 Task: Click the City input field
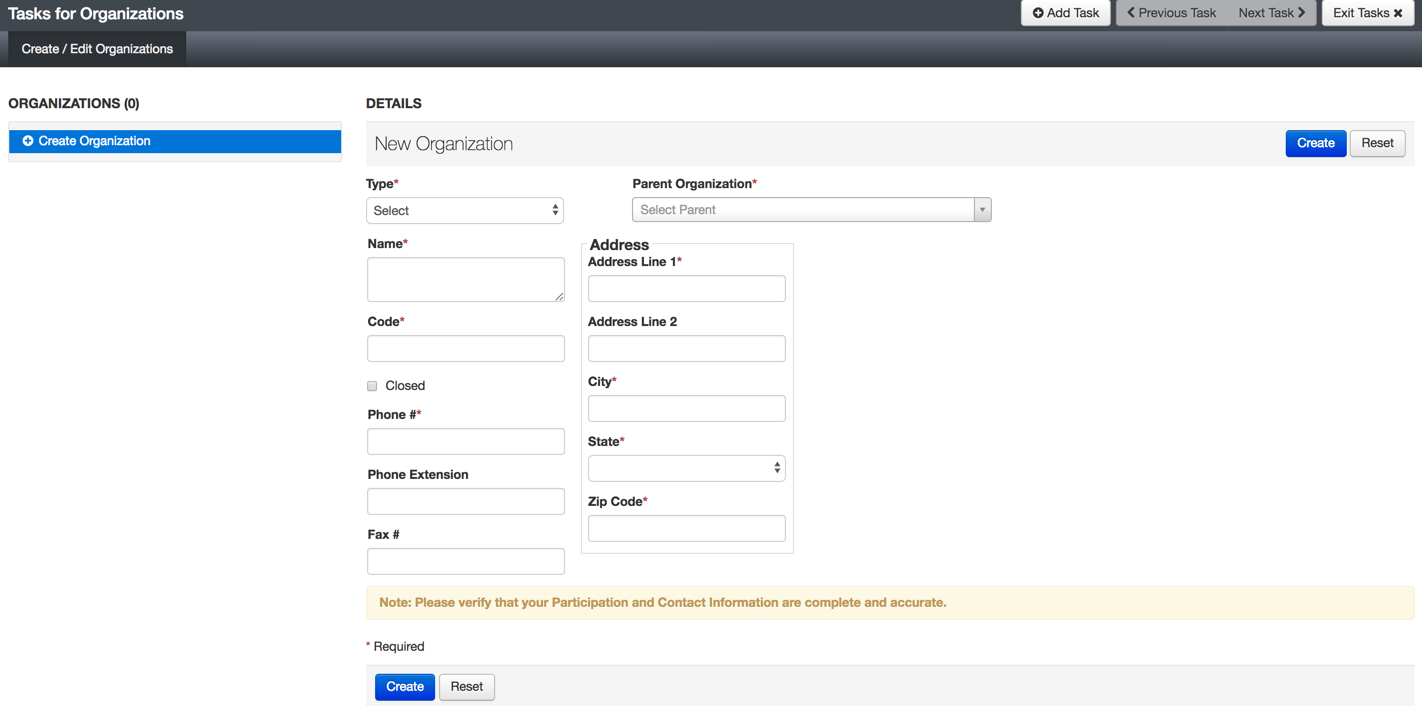[x=687, y=408]
